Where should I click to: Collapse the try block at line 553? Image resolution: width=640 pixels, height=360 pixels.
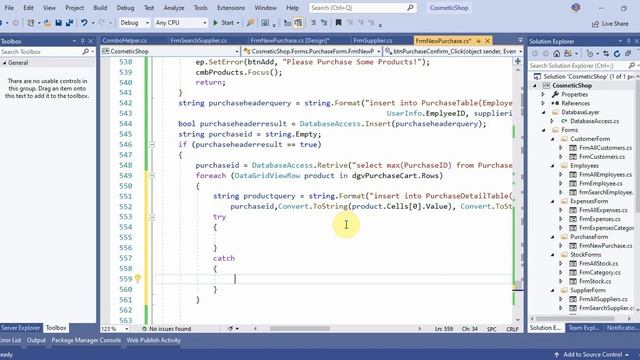(x=152, y=217)
